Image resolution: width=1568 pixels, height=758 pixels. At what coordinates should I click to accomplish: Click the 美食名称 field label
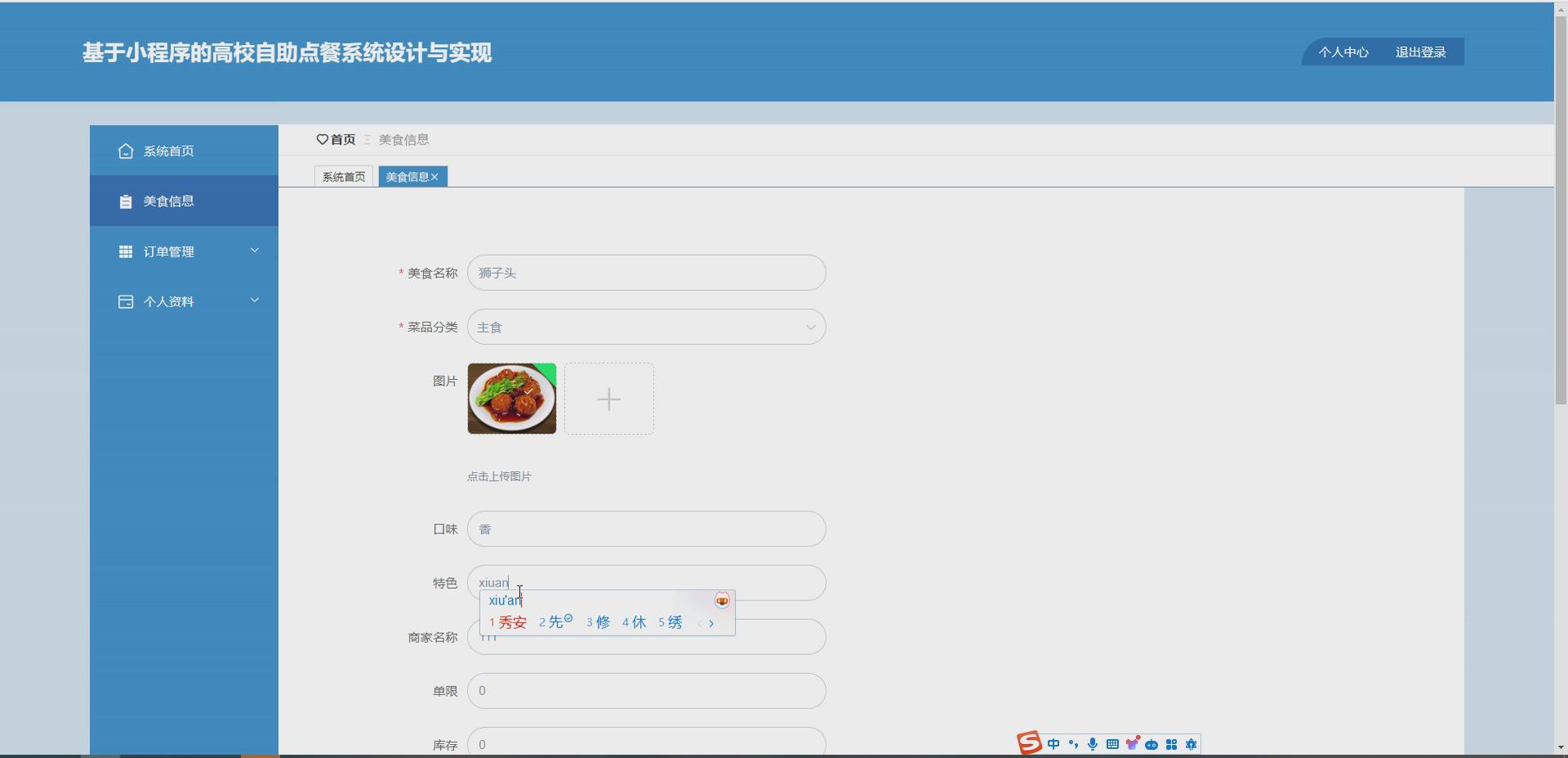tap(433, 274)
